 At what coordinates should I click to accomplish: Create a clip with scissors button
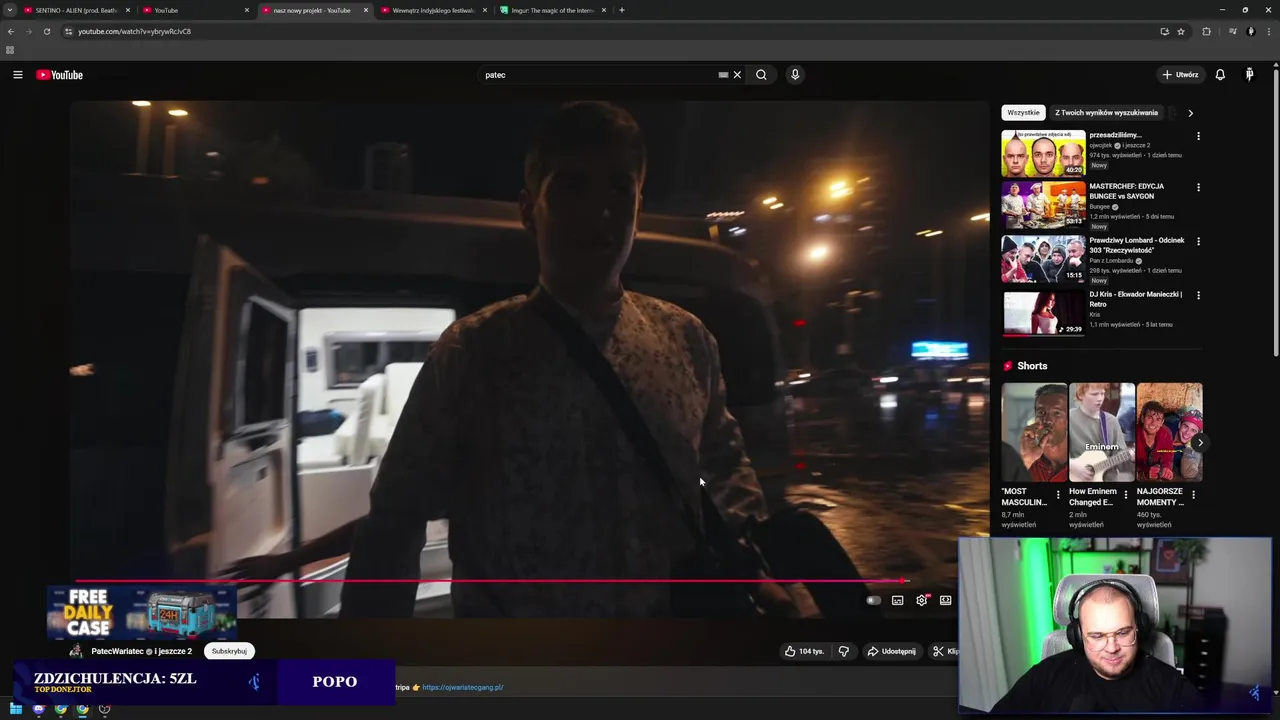pyautogui.click(x=944, y=651)
